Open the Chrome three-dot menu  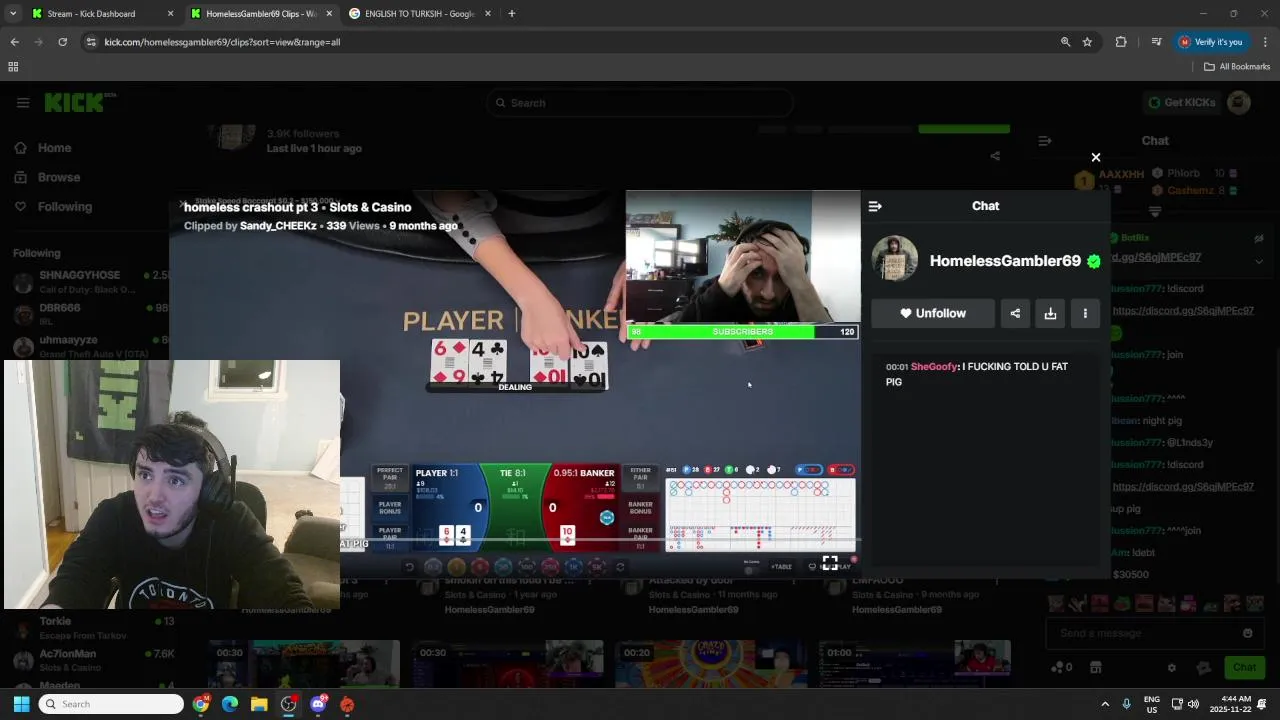click(x=1265, y=42)
